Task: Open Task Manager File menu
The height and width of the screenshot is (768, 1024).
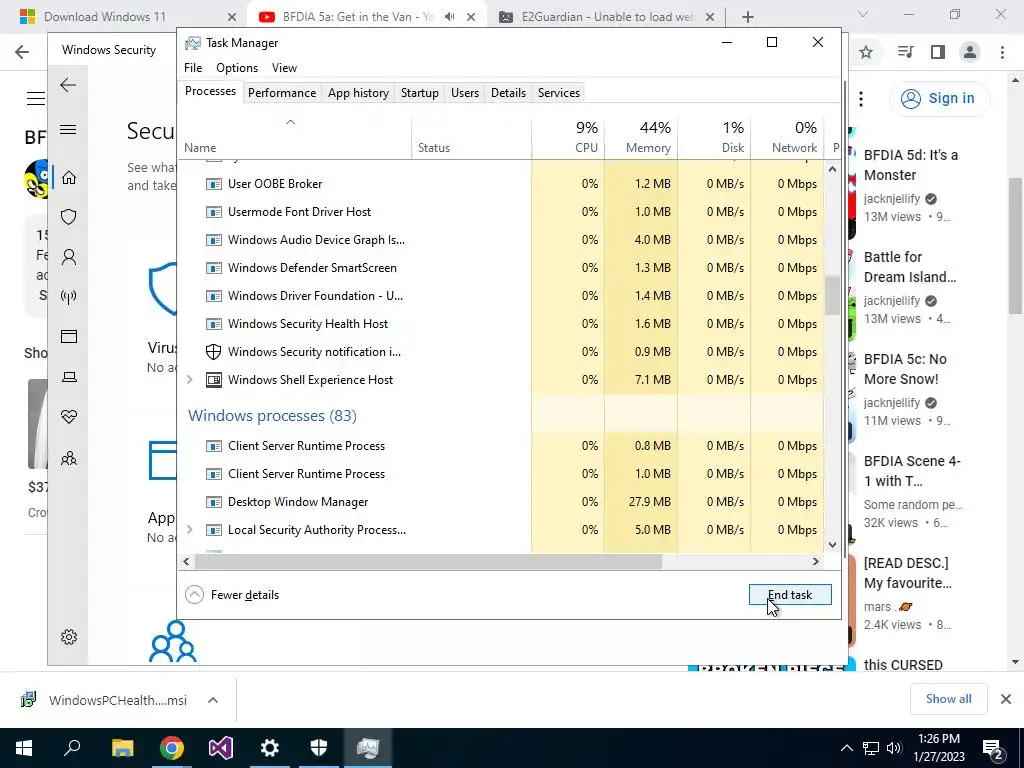Action: click(x=193, y=68)
